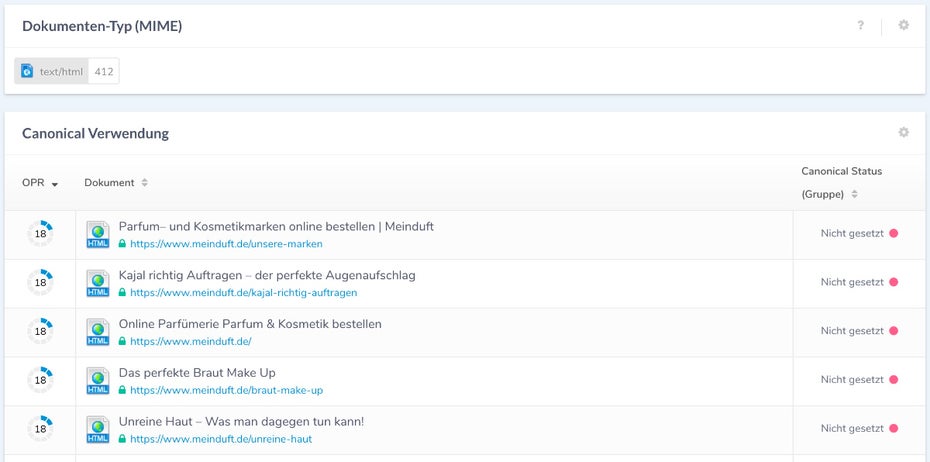Open link https://www.meinduft.de/unsere-marken
The image size is (930, 462).
(227, 244)
